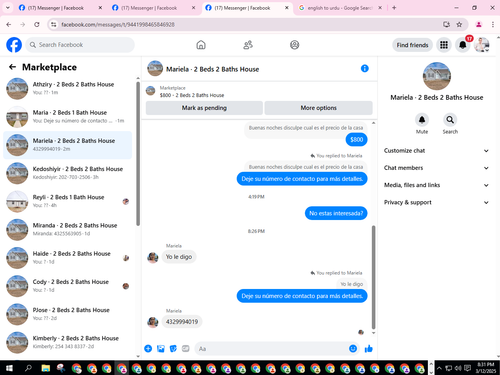500x375 pixels.
Task: Open the Friends icon in top navigation
Action: point(248,45)
